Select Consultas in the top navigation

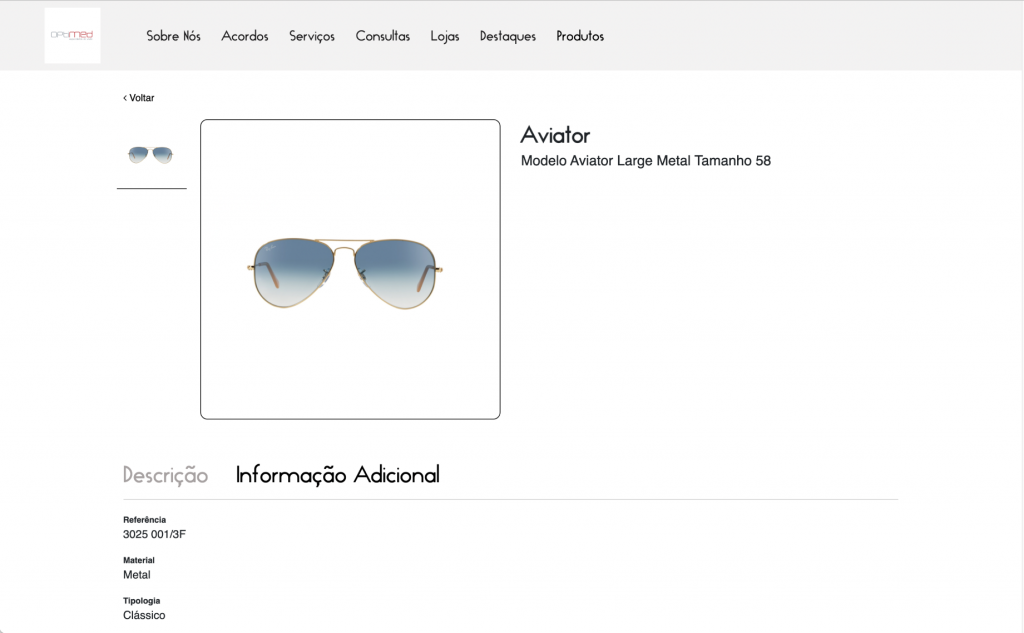tap(382, 36)
